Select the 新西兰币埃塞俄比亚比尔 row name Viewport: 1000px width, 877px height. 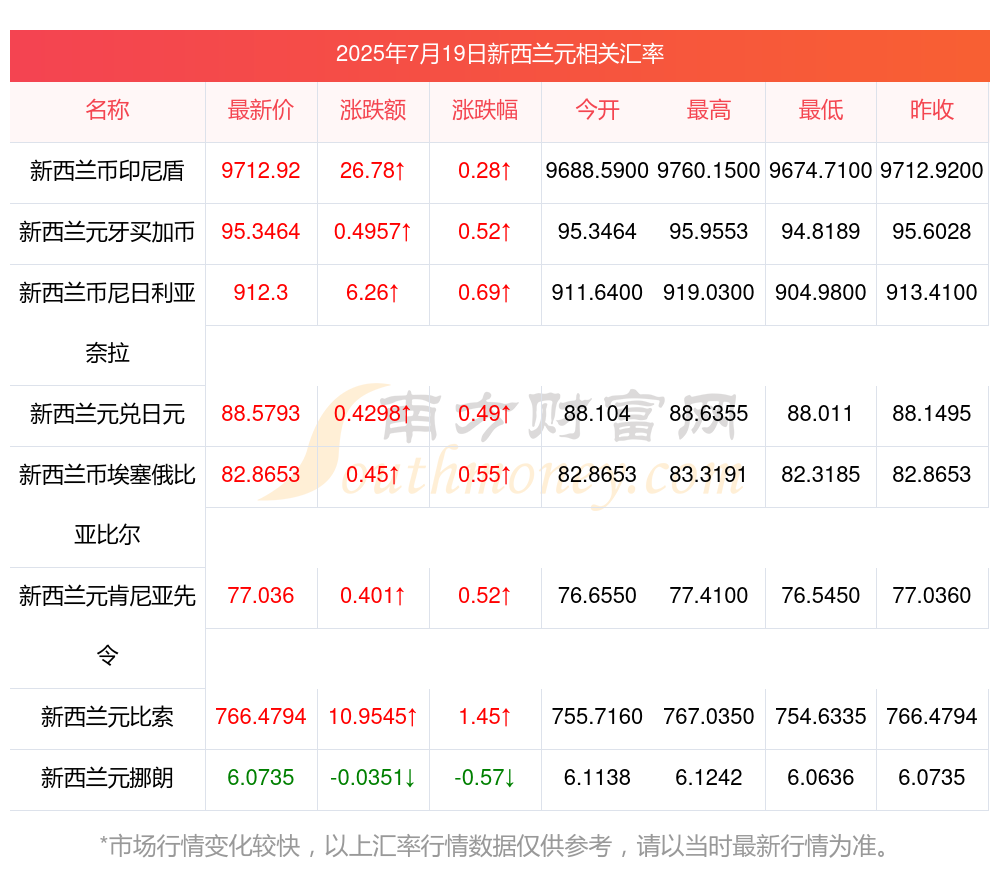point(107,505)
